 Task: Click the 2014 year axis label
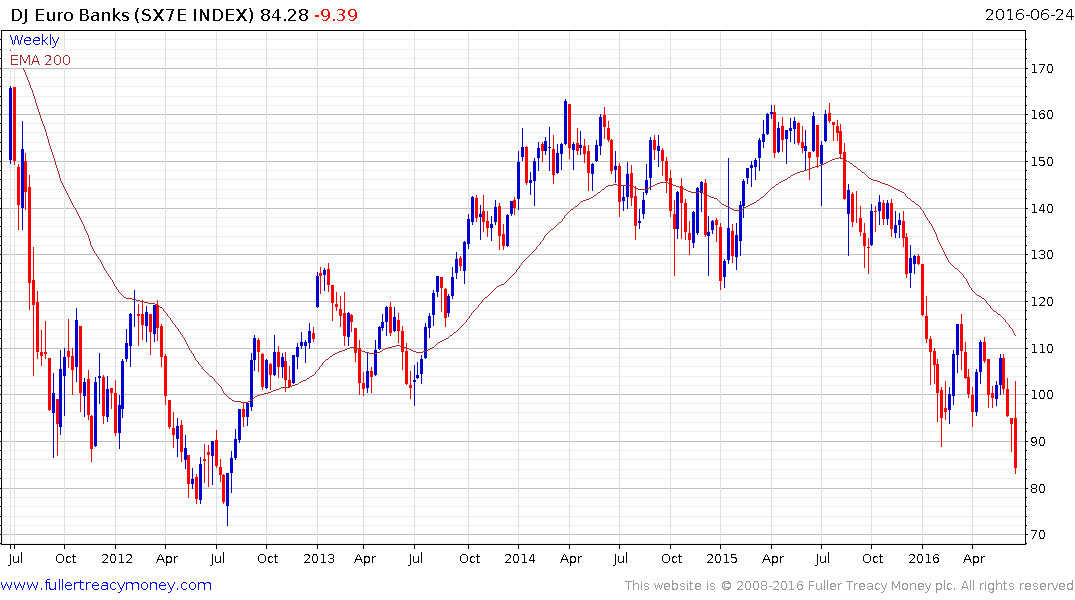[x=520, y=558]
